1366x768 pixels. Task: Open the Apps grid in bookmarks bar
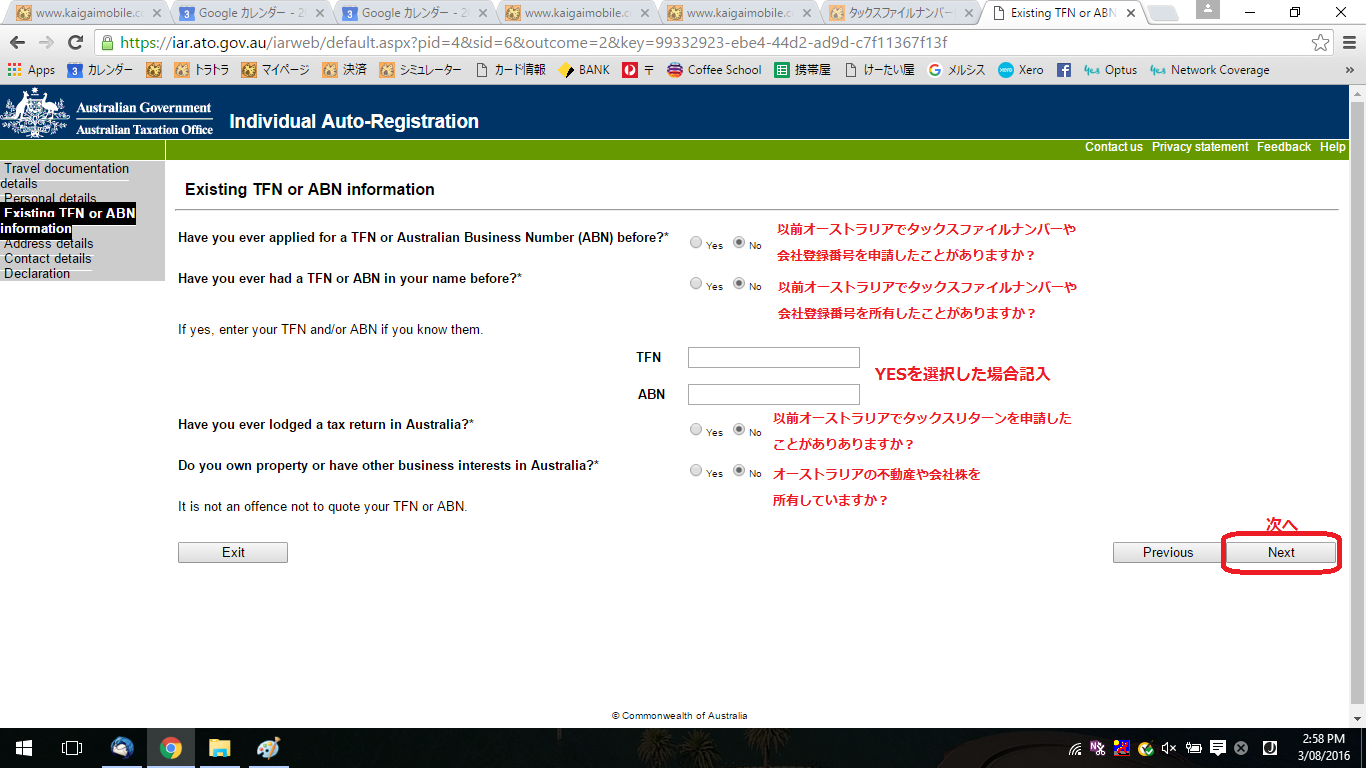click(x=31, y=70)
